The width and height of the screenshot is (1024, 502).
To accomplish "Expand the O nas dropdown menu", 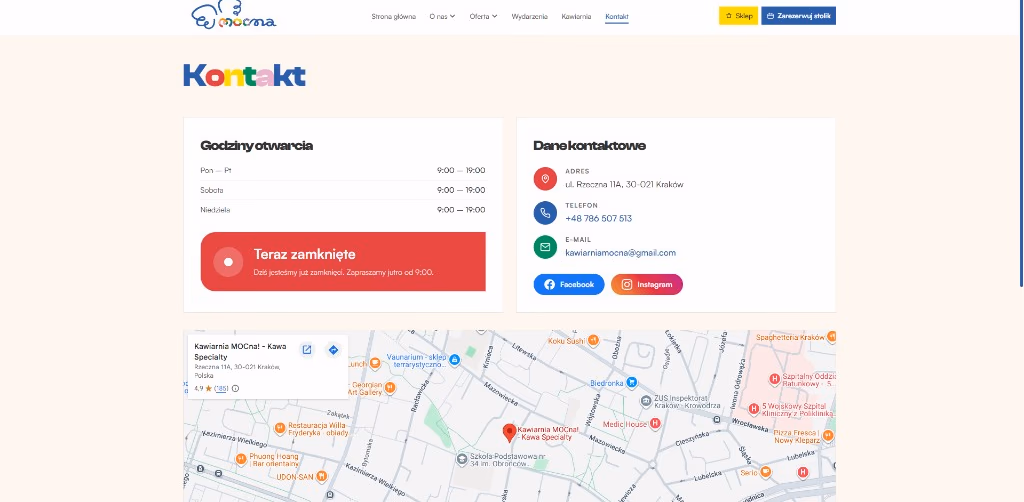I will (x=442, y=16).
